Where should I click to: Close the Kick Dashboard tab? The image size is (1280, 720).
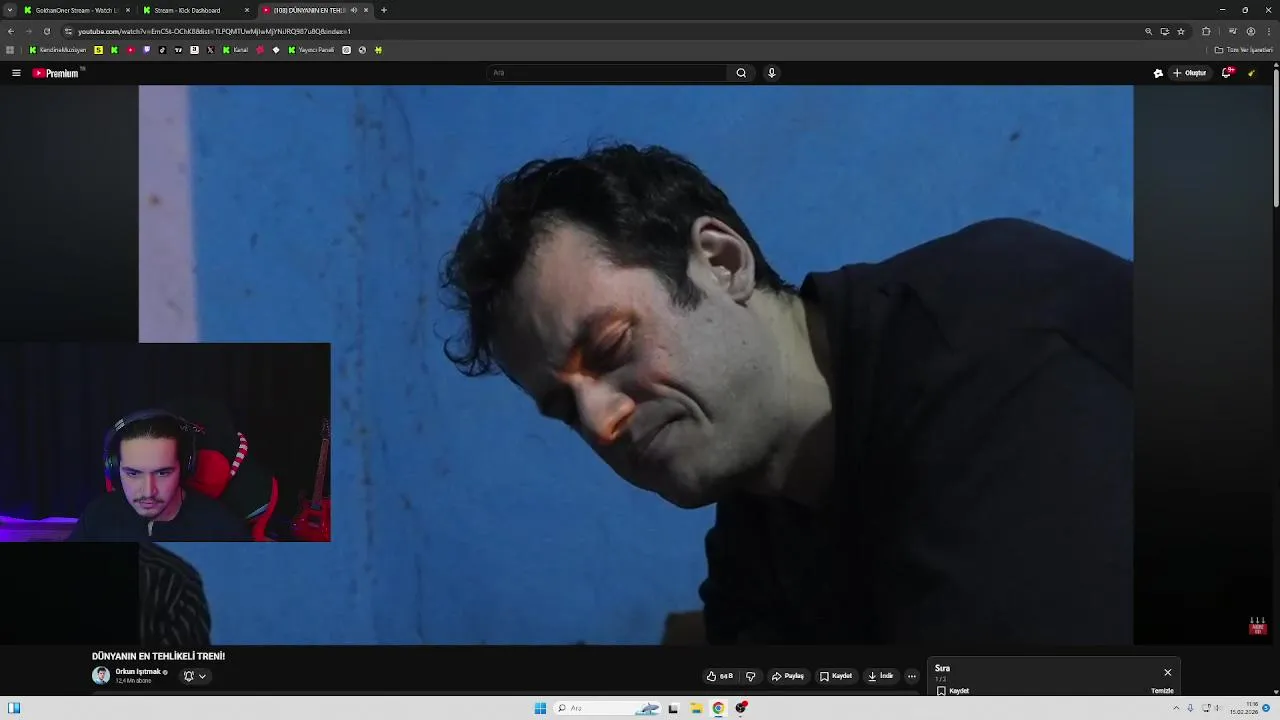click(247, 10)
